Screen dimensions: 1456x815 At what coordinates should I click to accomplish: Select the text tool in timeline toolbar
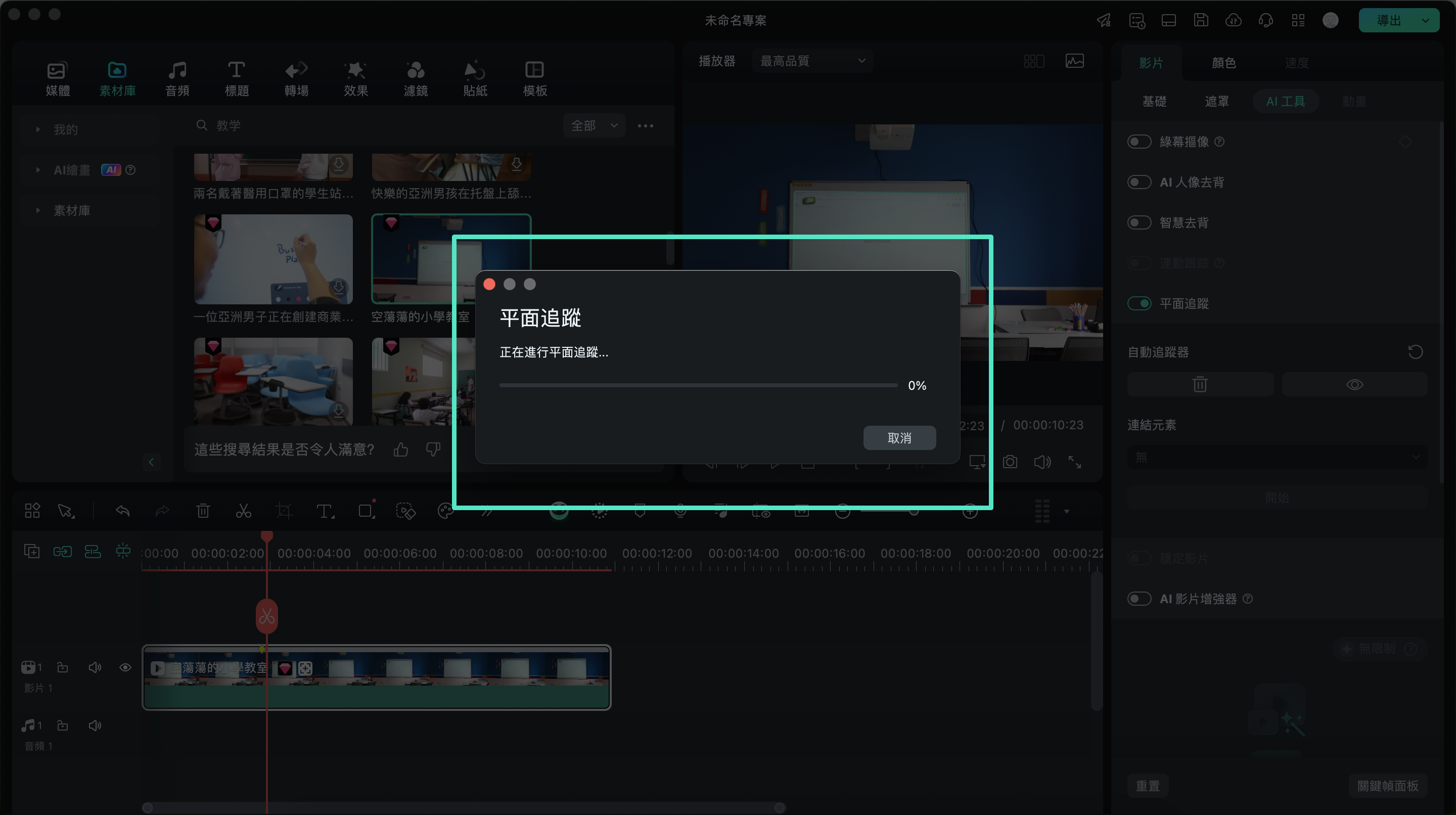tap(325, 511)
